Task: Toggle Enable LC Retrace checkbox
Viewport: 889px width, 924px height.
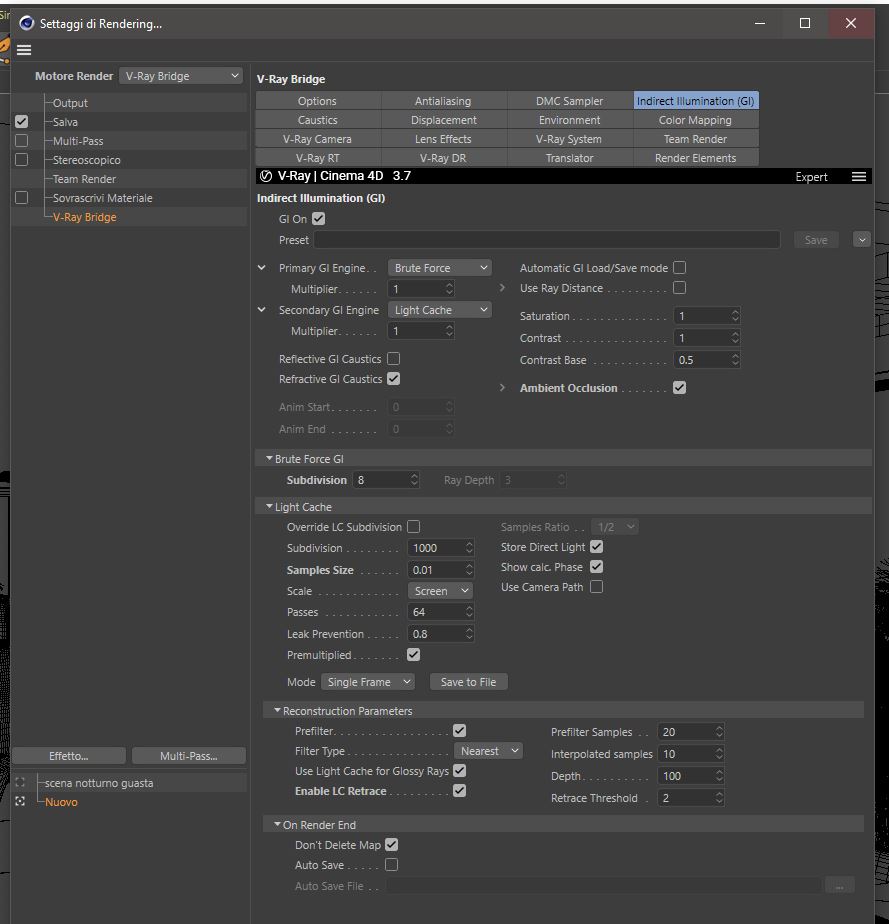Action: 460,790
